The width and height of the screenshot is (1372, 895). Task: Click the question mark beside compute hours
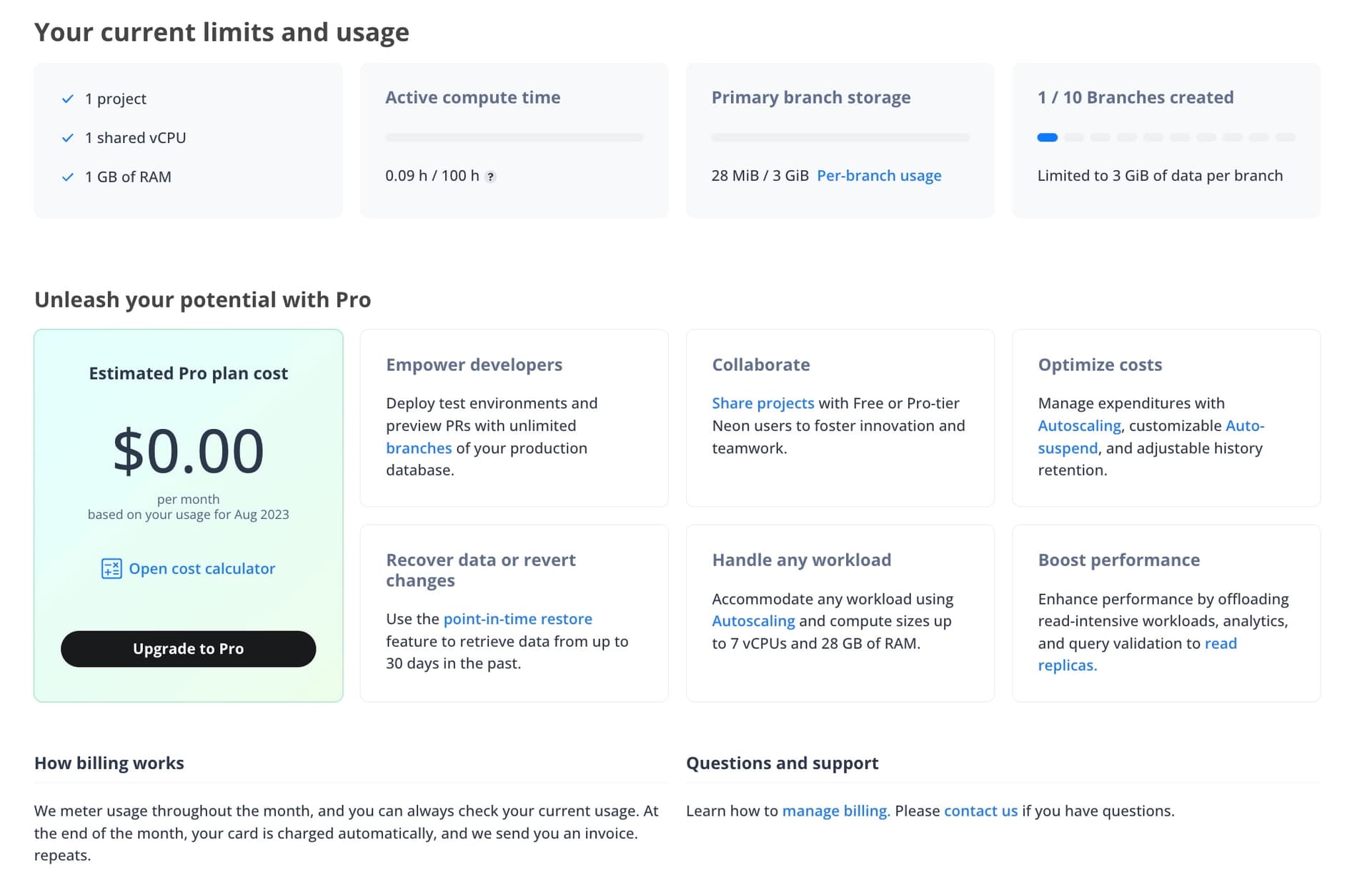tap(490, 177)
